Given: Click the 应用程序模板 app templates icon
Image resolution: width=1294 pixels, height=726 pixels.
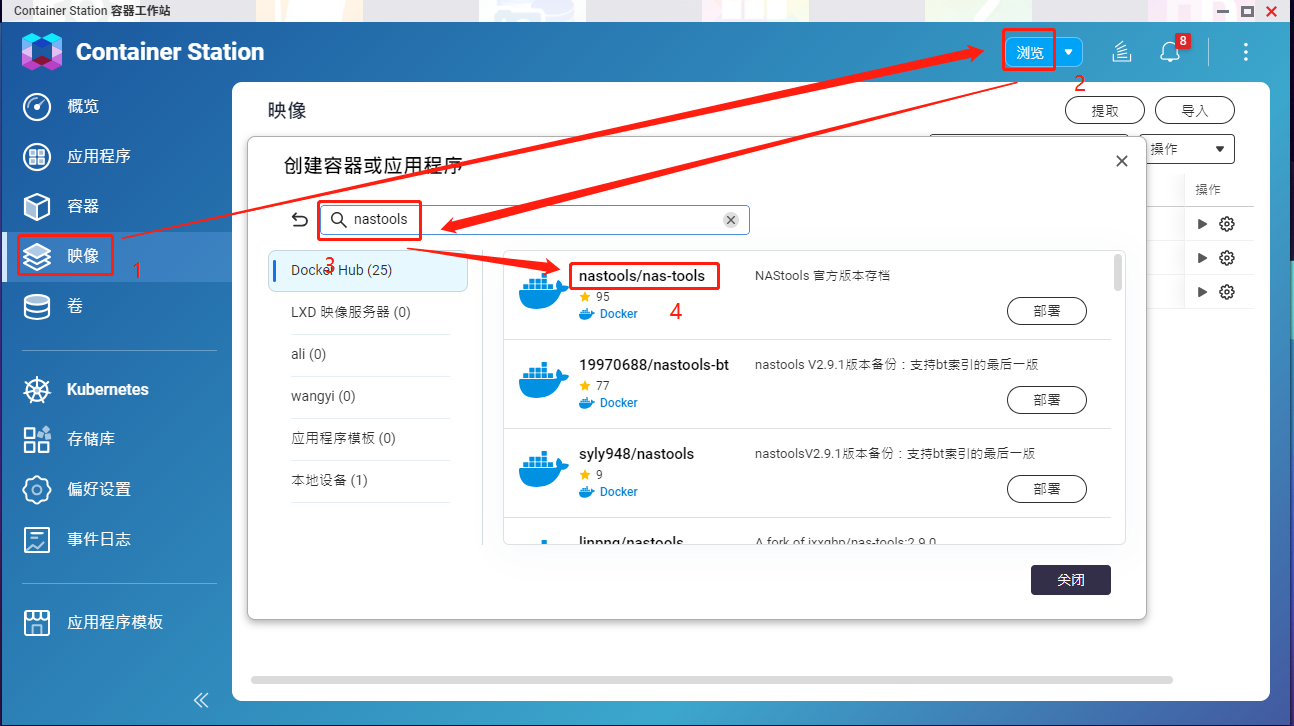Looking at the screenshot, I should (37, 622).
